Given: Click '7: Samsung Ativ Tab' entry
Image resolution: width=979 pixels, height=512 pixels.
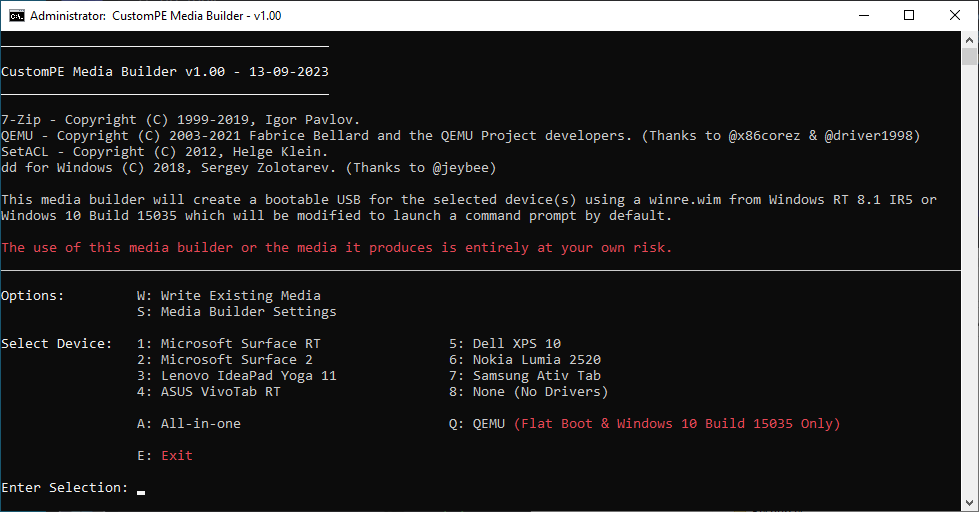Looking at the screenshot, I should (x=524, y=376).
